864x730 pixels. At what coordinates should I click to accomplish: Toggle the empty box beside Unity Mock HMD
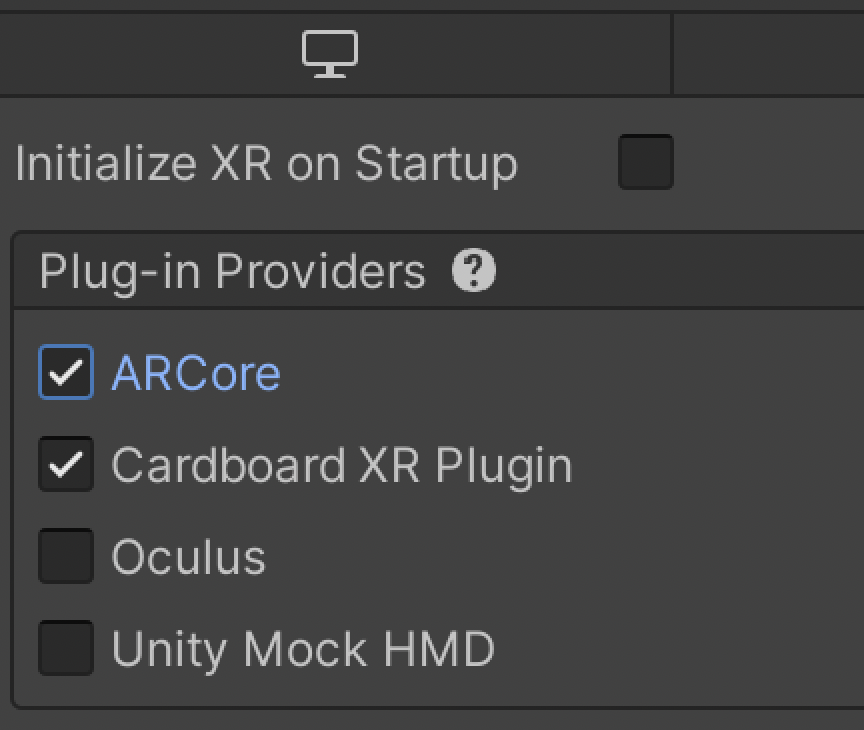(x=66, y=648)
